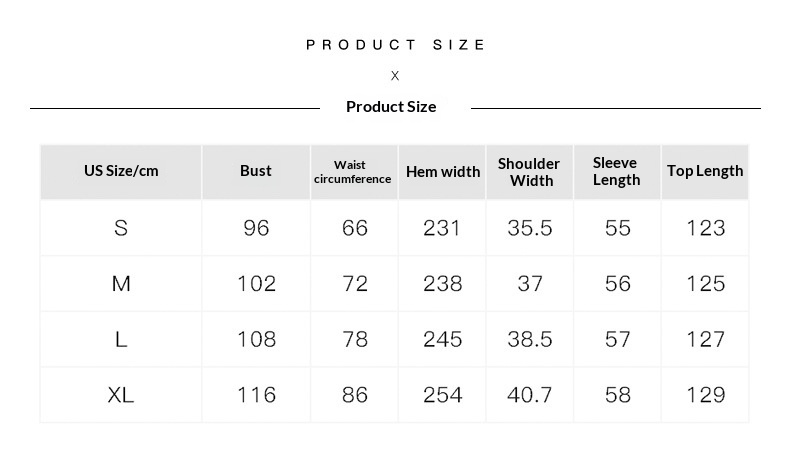Click the 'Waist circumference' column header
Screen dimensions: 790x469
pos(352,171)
